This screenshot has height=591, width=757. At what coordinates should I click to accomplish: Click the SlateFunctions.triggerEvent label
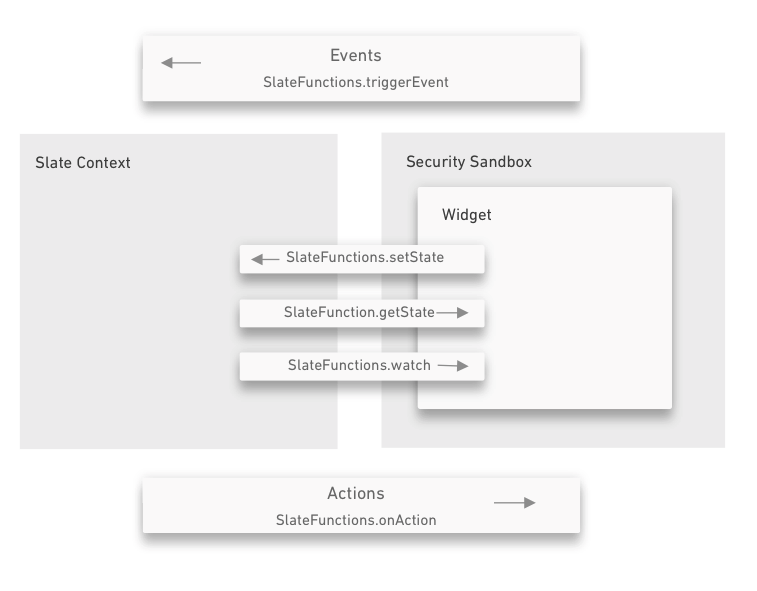(x=356, y=82)
